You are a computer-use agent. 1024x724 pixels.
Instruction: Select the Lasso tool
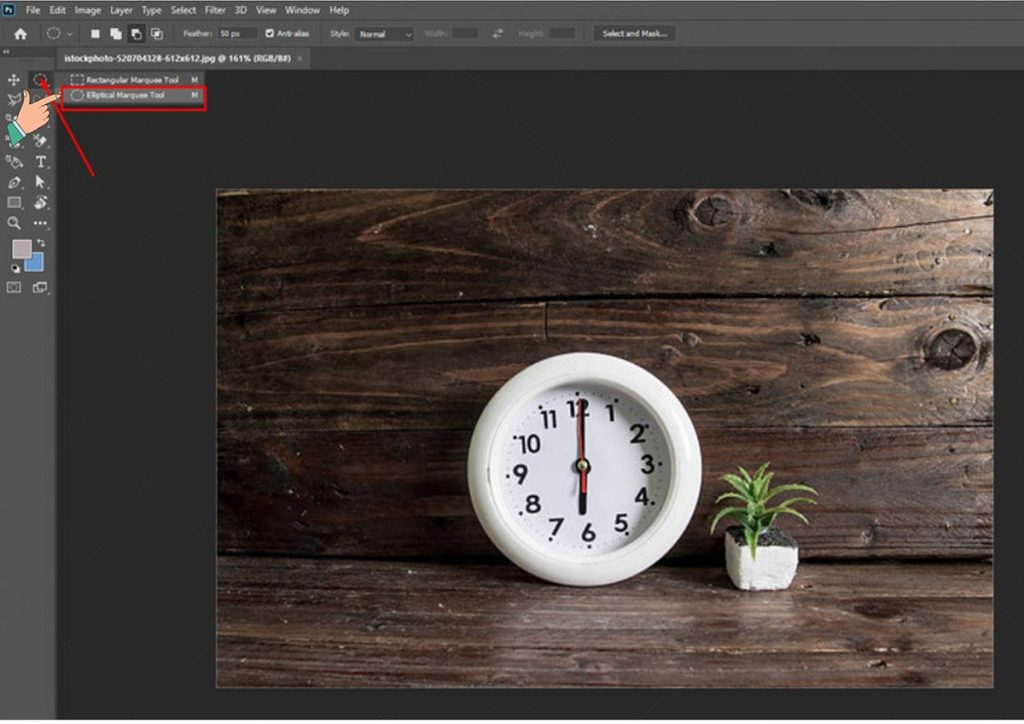[13, 100]
